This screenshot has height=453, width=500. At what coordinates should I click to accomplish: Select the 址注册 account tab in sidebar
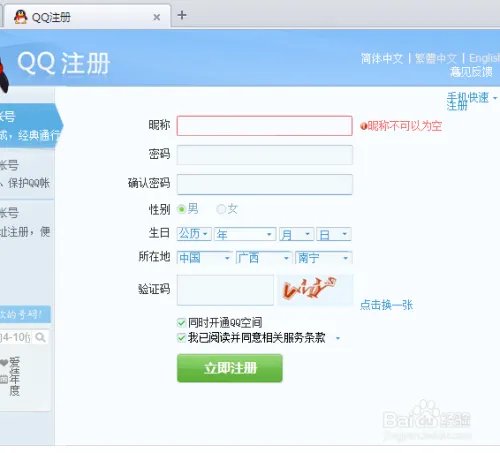[27, 223]
